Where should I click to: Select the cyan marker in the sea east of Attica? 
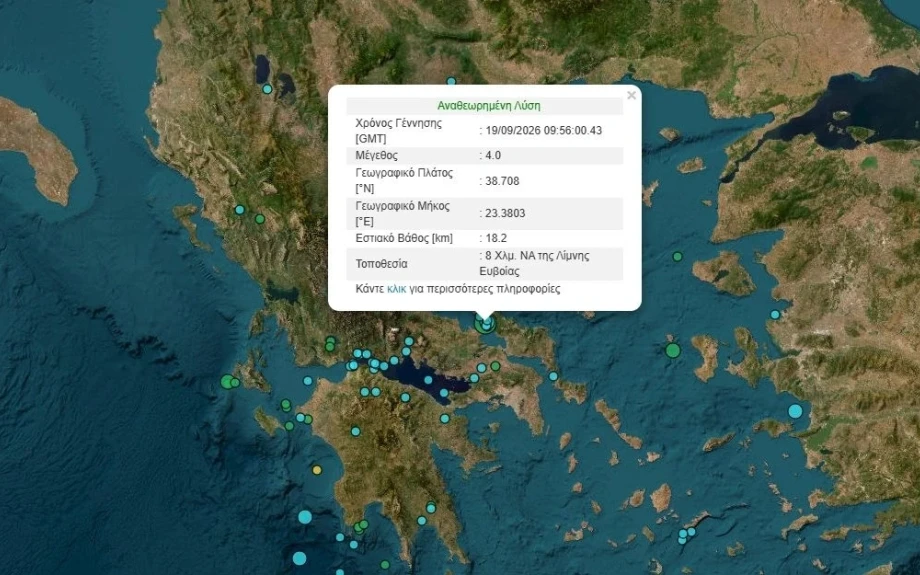(553, 376)
